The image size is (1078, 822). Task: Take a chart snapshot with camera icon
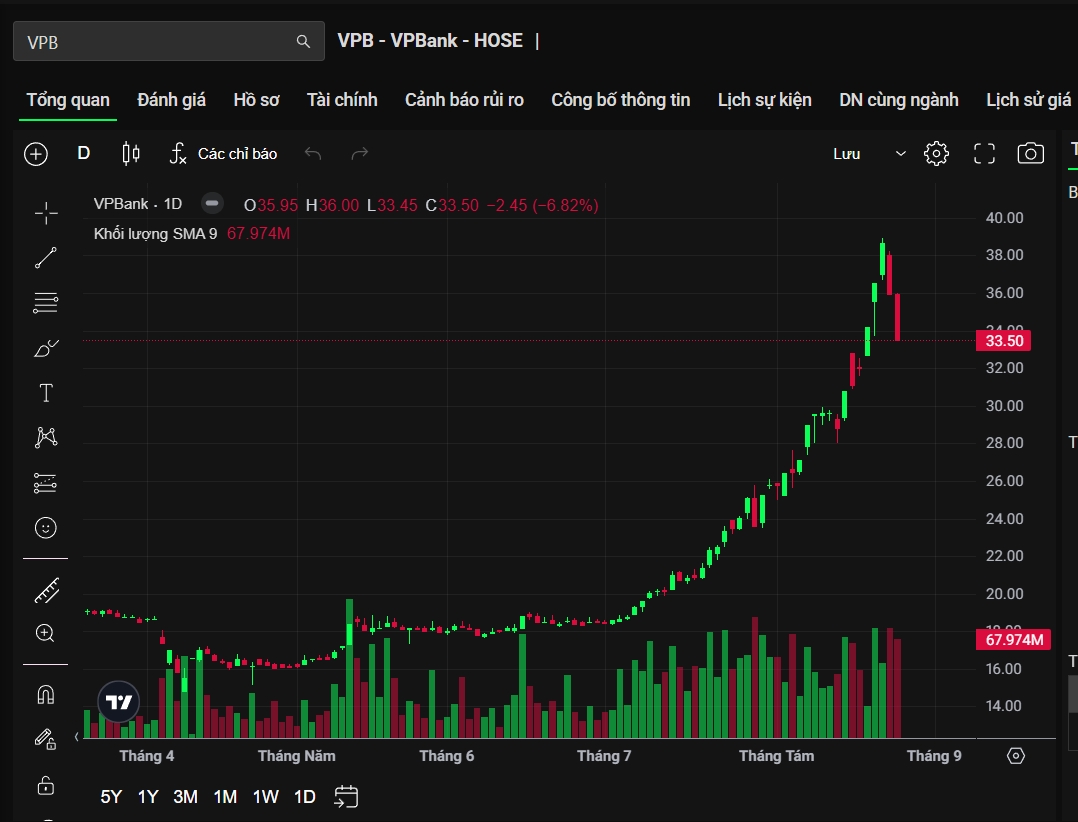pos(1031,153)
